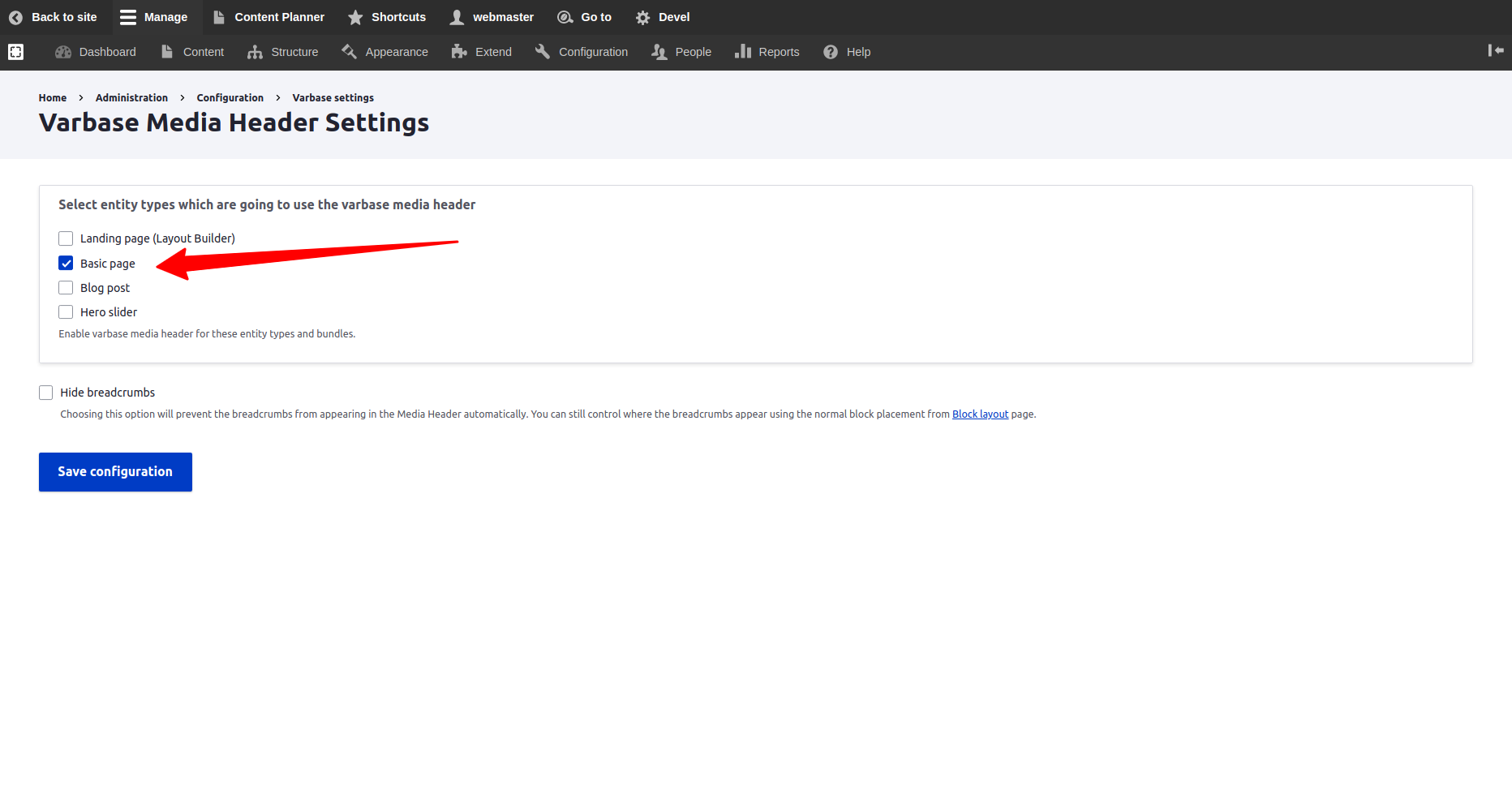Viewport: 1512px width, 790px height.
Task: Check the Hide breadcrumbs option
Action: (46, 393)
